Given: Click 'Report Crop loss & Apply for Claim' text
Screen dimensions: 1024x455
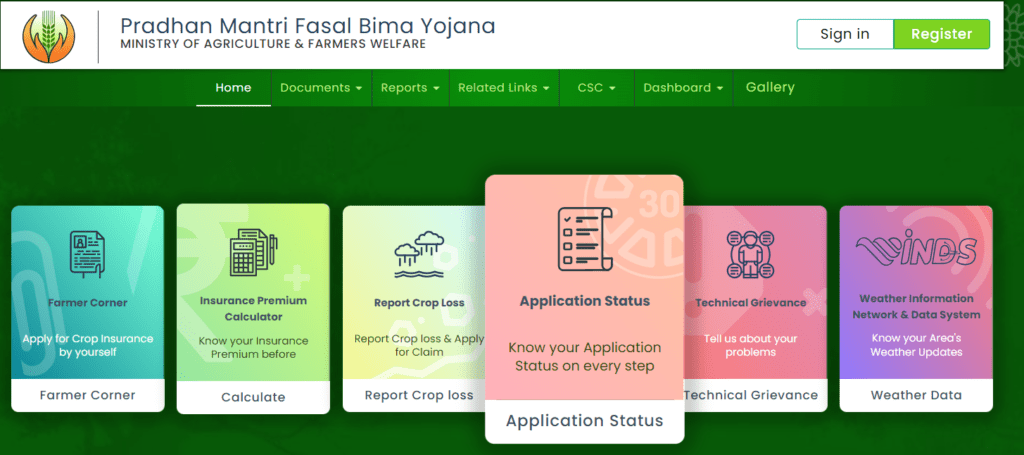Looking at the screenshot, I should 419,345.
